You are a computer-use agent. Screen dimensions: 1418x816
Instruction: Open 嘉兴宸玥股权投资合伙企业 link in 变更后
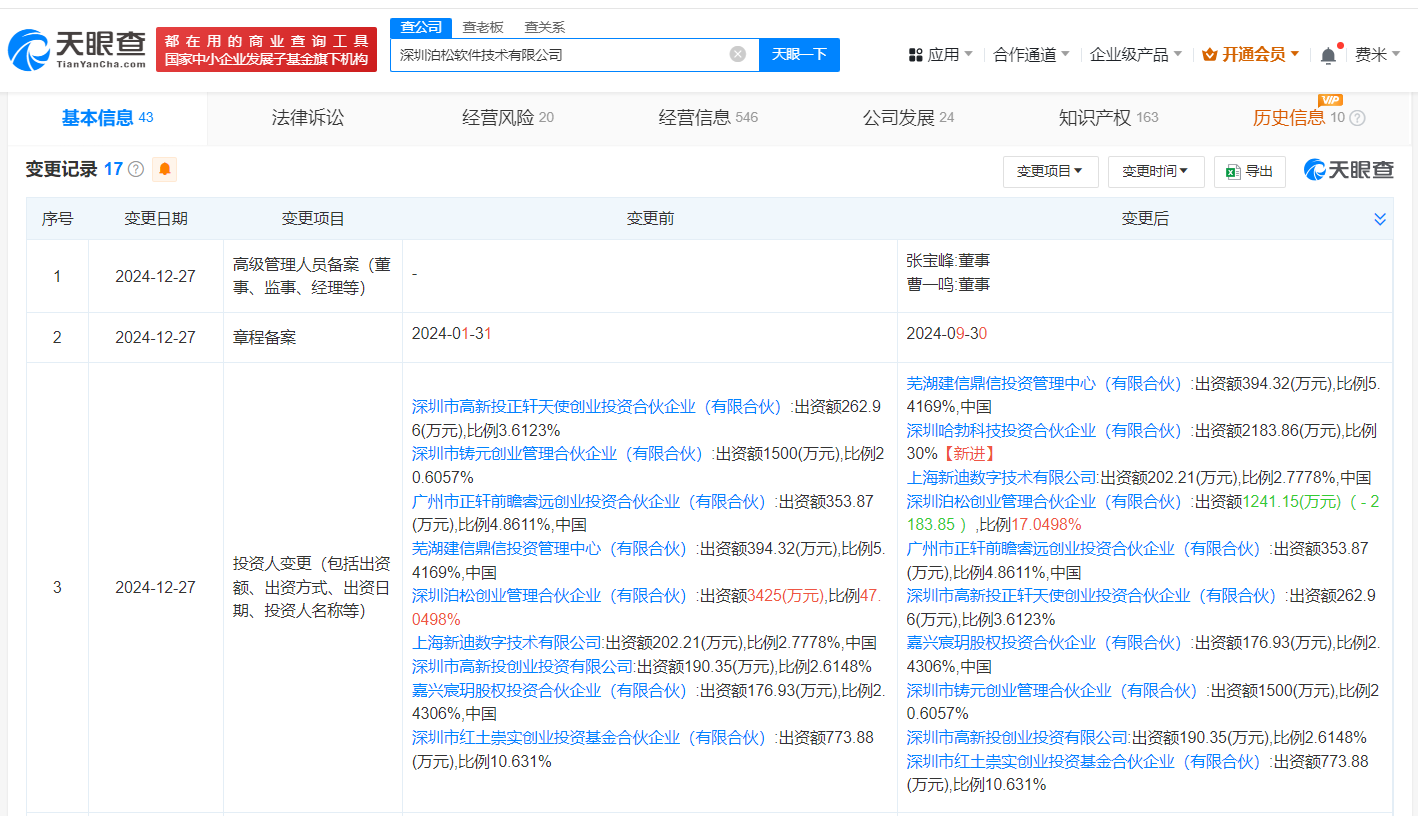(x=1049, y=642)
